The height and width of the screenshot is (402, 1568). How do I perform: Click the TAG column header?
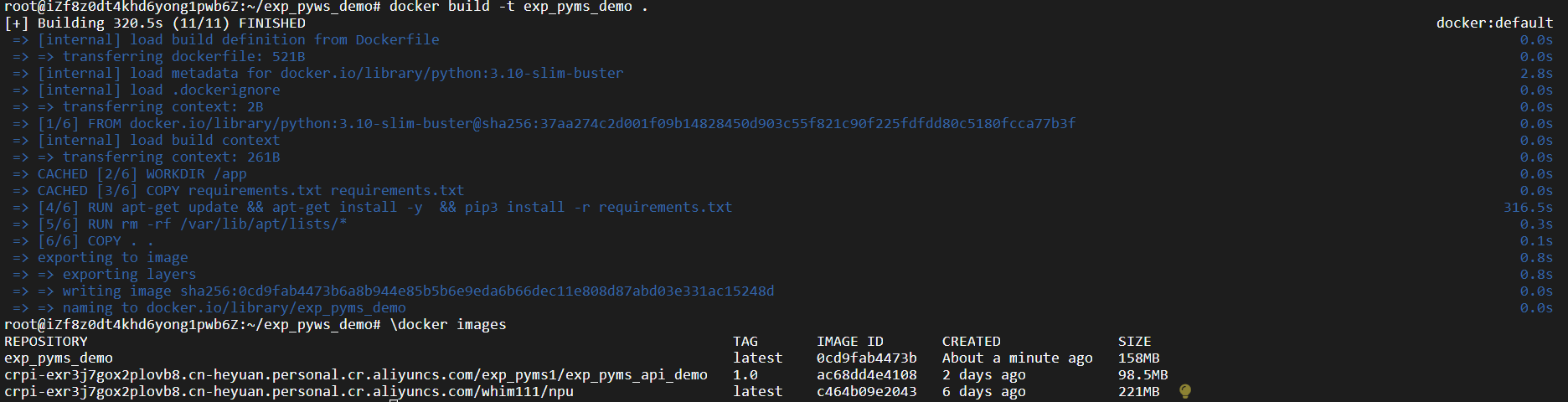point(745,342)
